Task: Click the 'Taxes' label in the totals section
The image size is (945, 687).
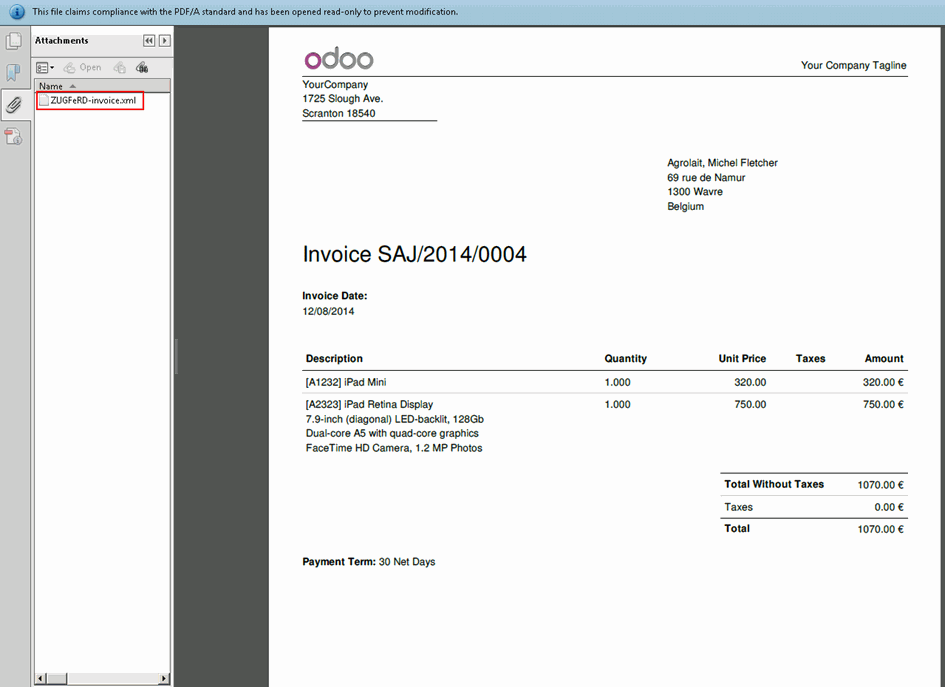Action: pos(738,507)
